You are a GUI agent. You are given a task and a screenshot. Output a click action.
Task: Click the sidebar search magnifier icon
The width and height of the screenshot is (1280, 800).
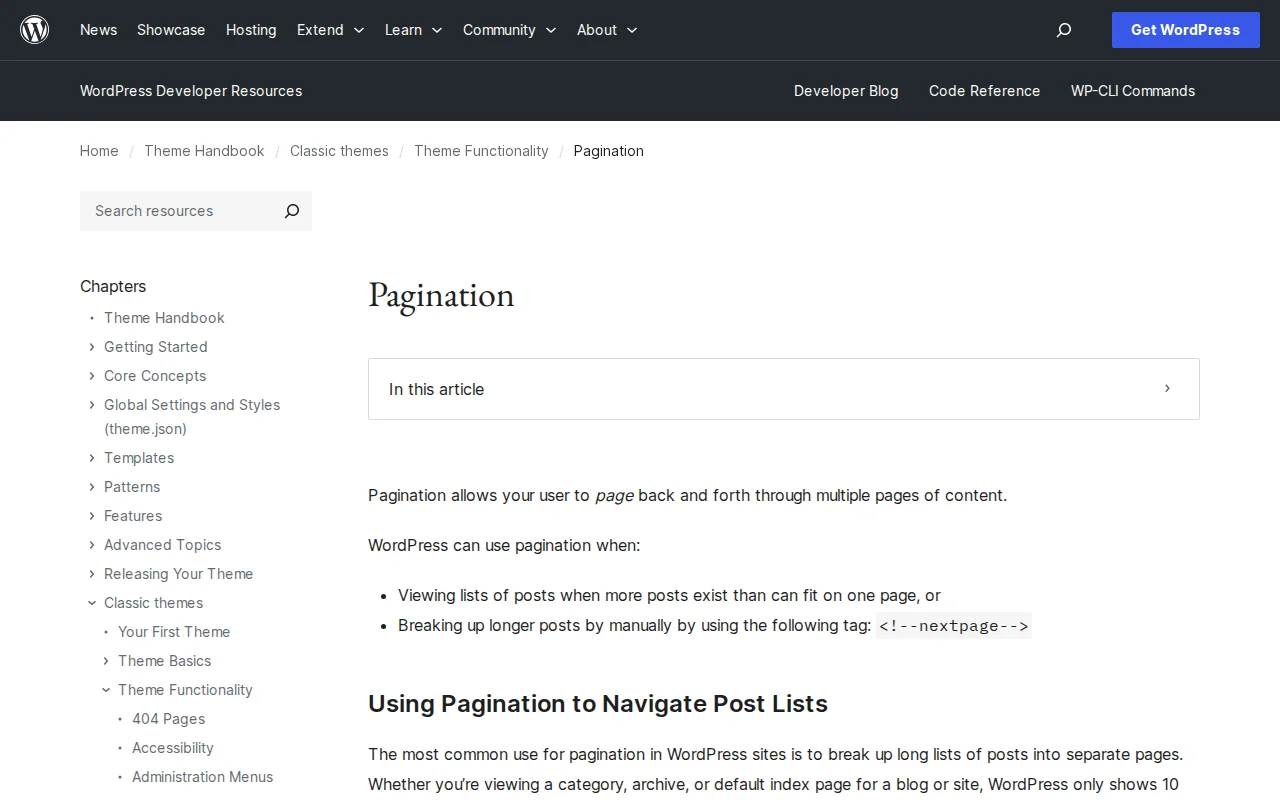click(291, 211)
